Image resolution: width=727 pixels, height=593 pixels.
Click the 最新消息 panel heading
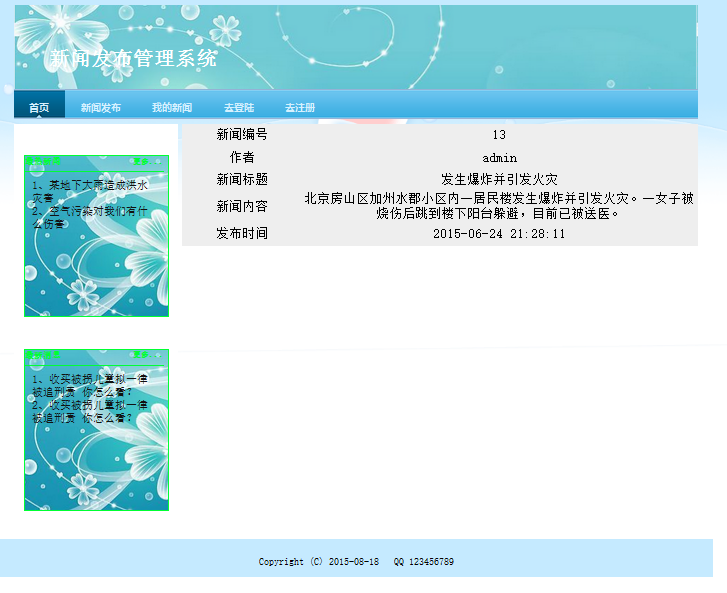pos(43,355)
